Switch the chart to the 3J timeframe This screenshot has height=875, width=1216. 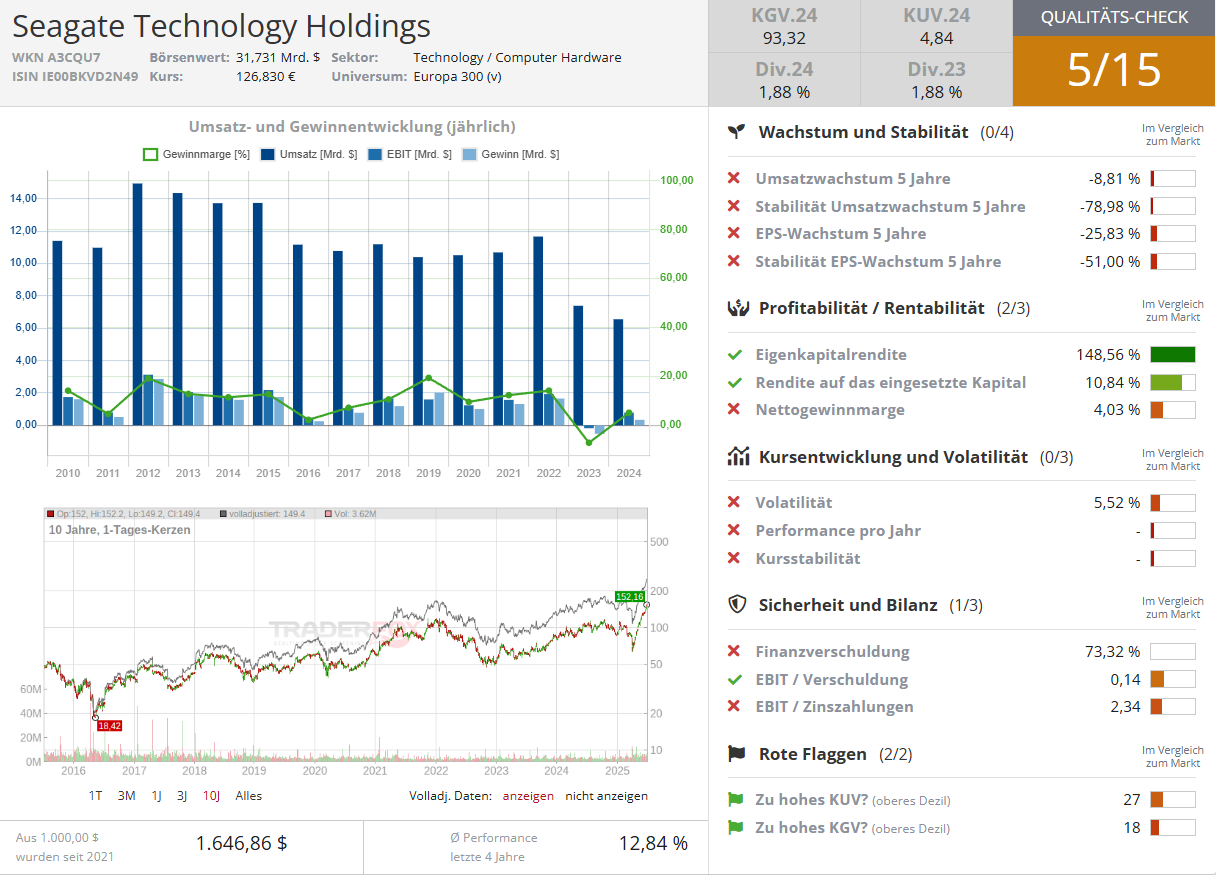182,796
